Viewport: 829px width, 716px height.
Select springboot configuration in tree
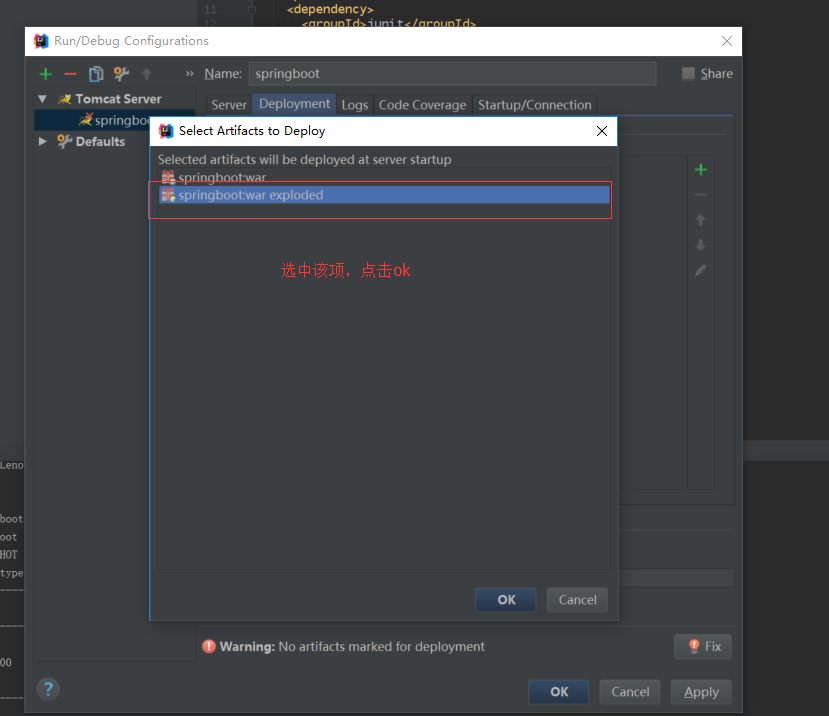pyautogui.click(x=115, y=120)
